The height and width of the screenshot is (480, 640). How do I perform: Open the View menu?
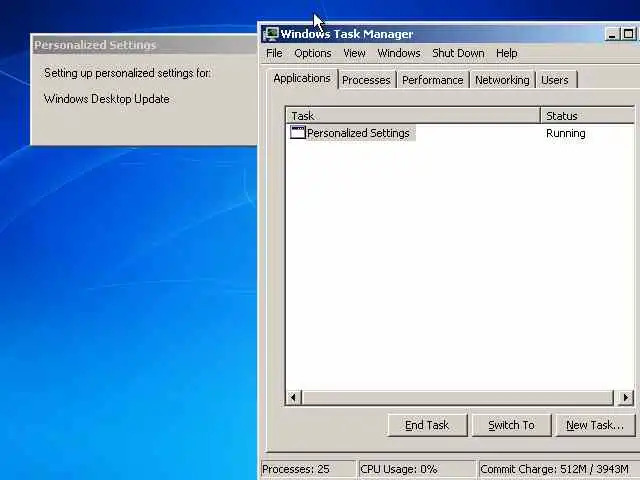pos(354,53)
